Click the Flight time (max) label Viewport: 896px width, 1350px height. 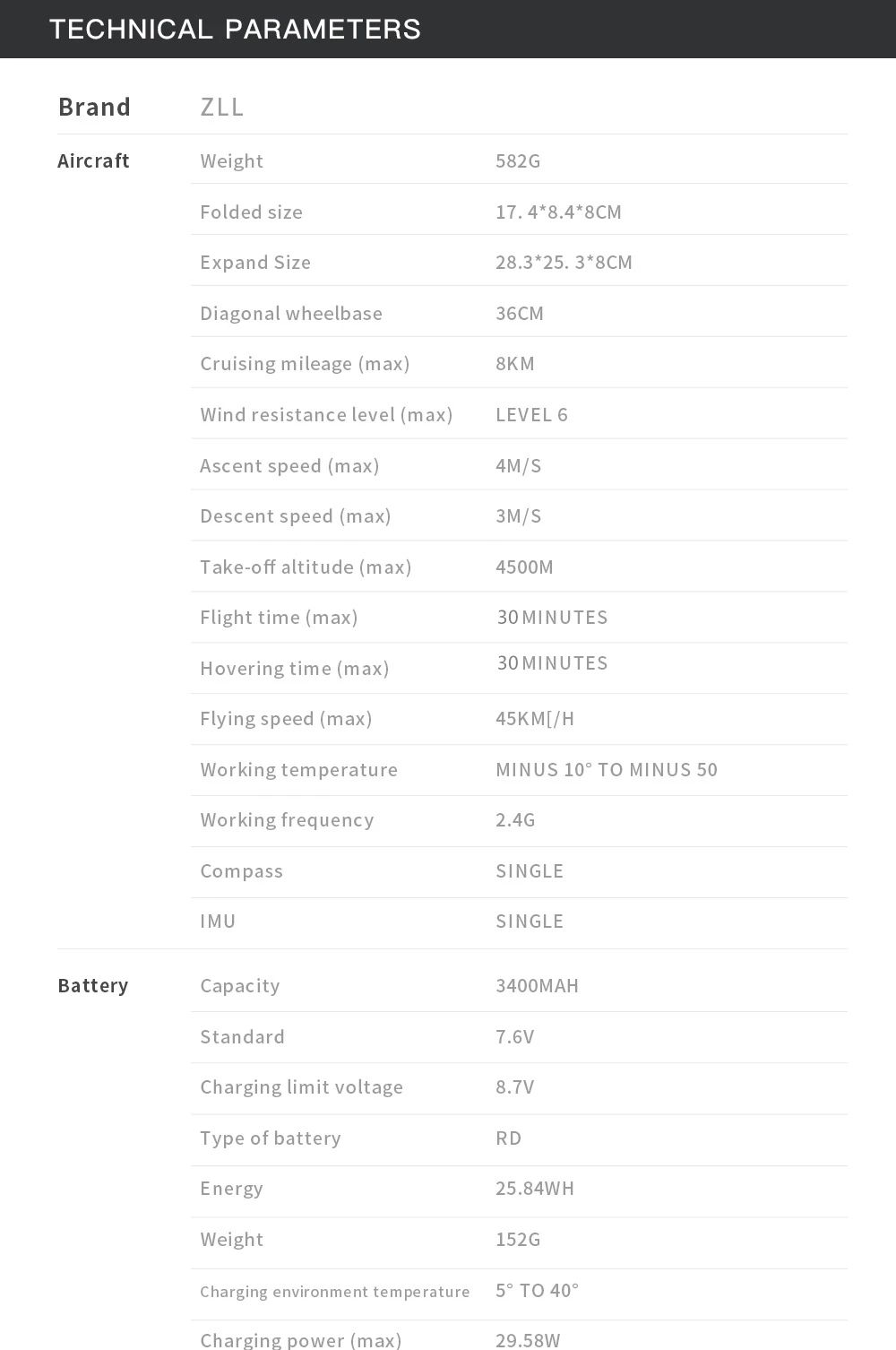(x=279, y=618)
